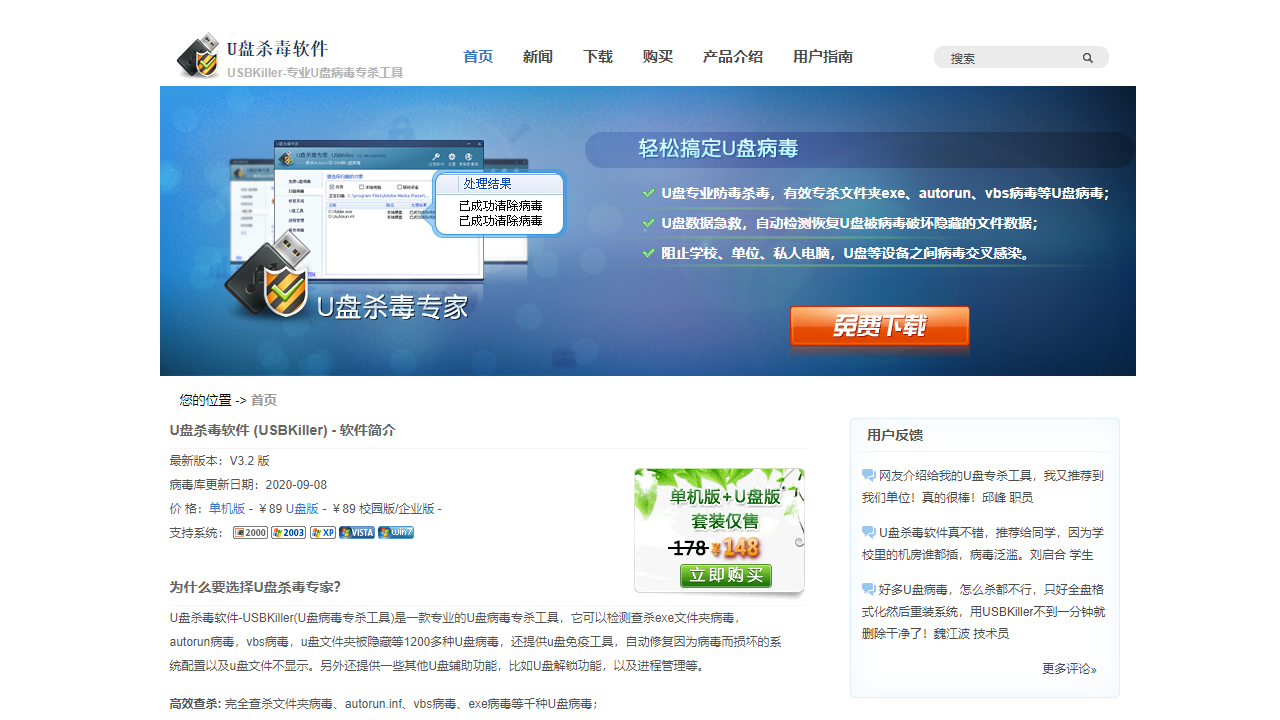This screenshot has height=720, width=1280.
Task: Click the 搜索 input field
Action: [x=1005, y=57]
